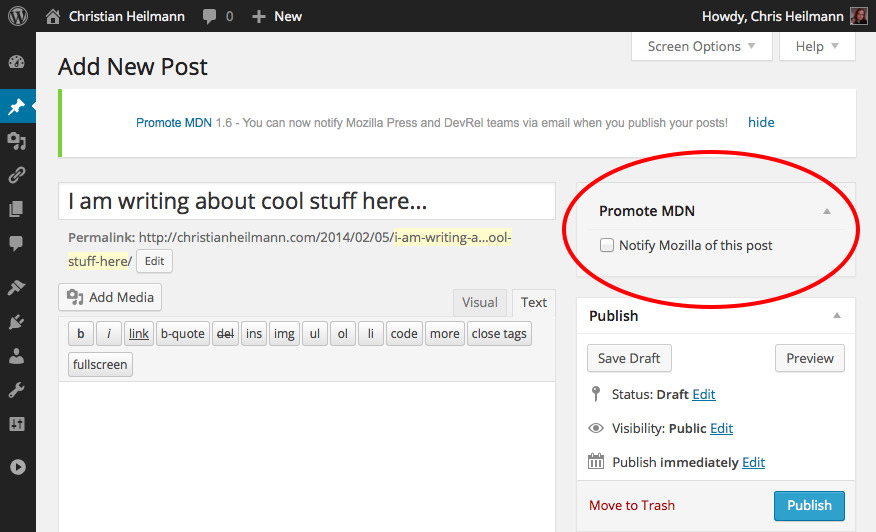Insert a more tag

pos(445,334)
